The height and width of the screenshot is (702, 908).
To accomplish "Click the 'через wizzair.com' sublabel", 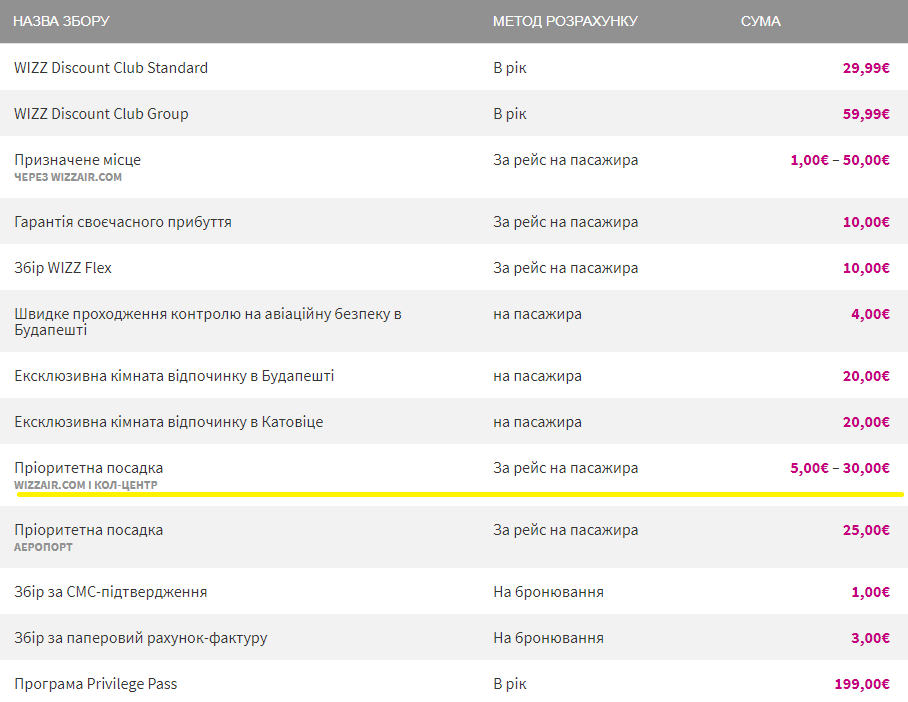I will 68,177.
